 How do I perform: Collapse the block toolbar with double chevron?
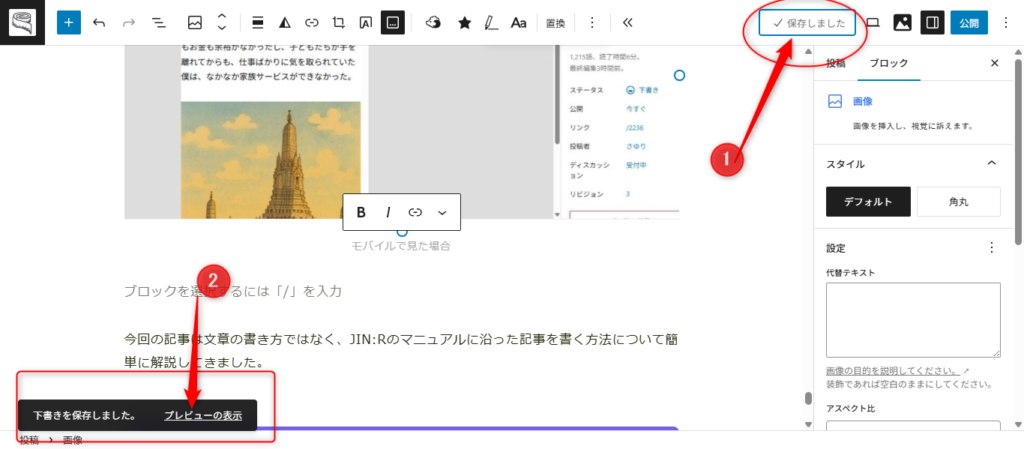point(628,23)
